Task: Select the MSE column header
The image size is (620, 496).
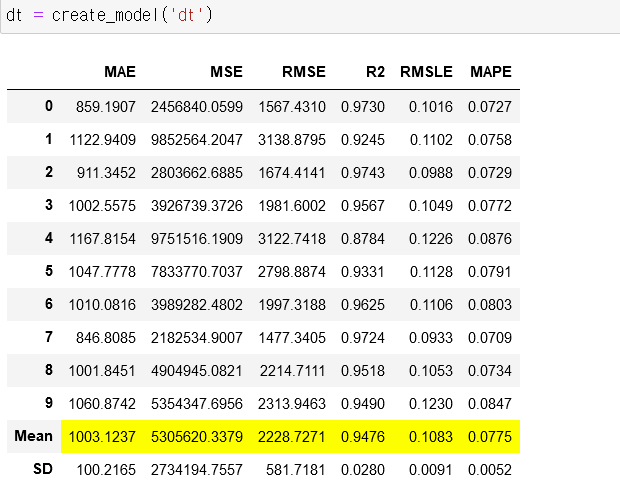Action: point(226,72)
